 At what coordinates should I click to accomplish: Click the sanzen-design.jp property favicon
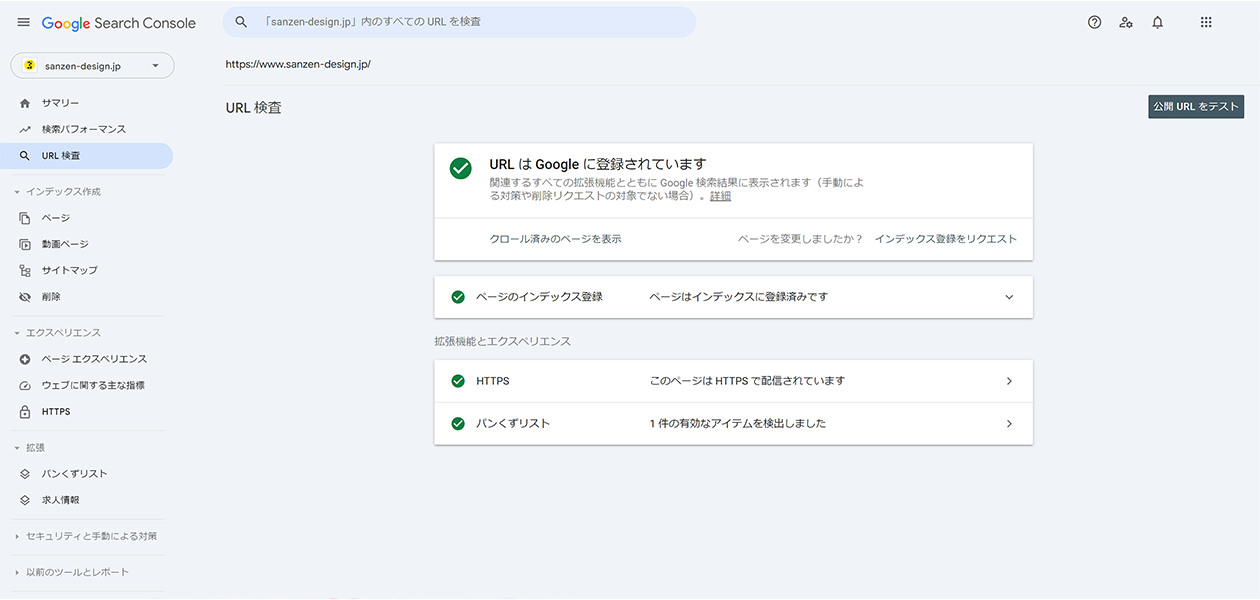point(30,65)
